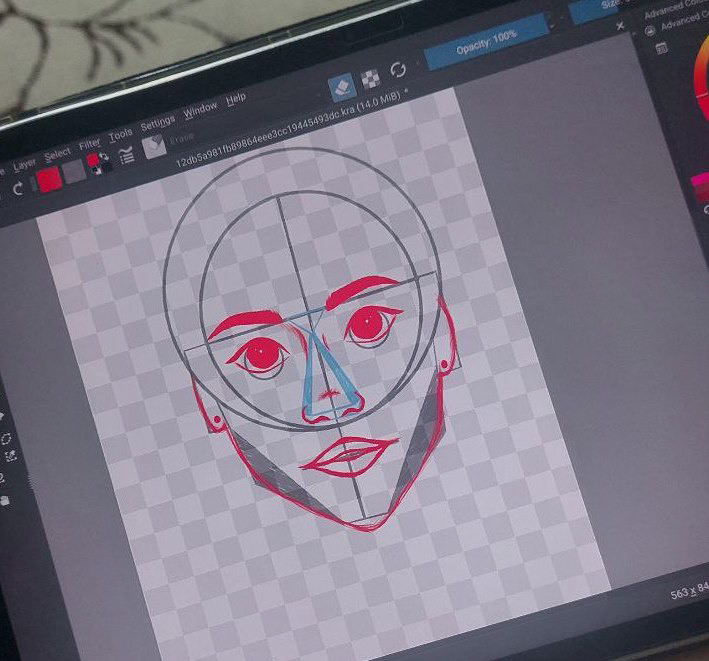The height and width of the screenshot is (661, 709).
Task: Click the bottom white square toolbox icon
Action: pos(5,501)
